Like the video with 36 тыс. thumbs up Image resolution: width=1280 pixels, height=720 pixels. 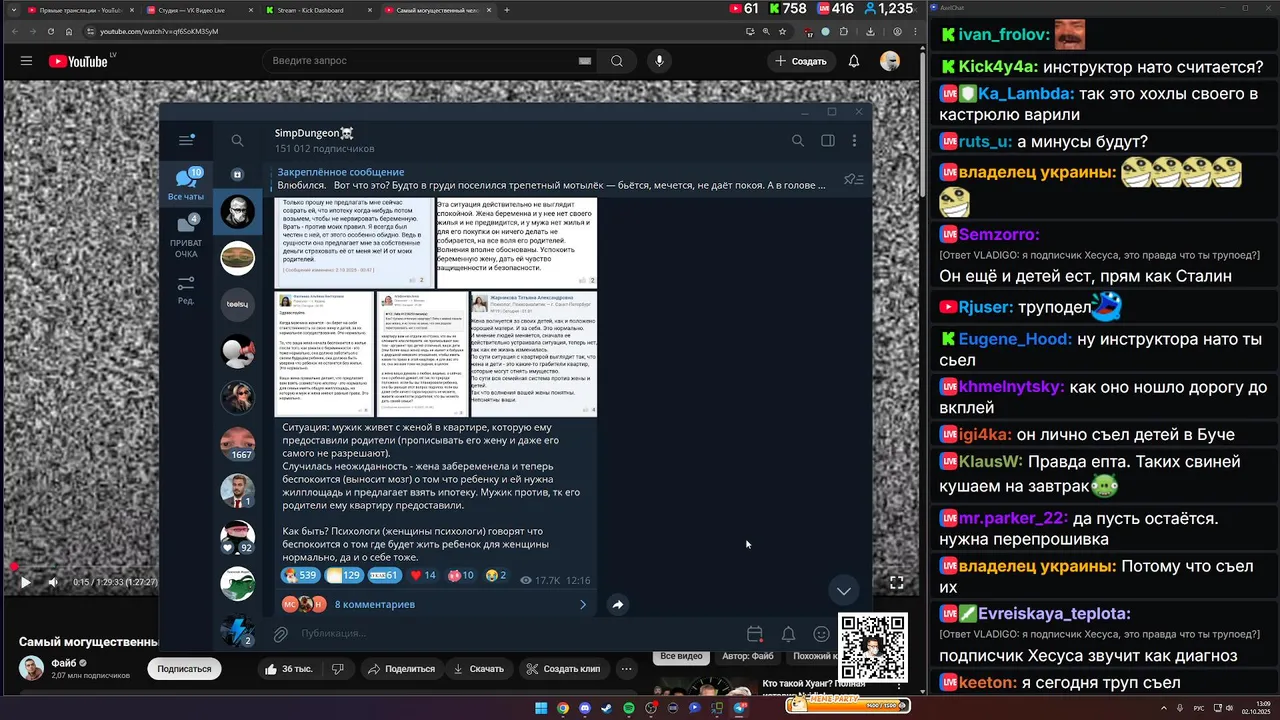(x=287, y=669)
